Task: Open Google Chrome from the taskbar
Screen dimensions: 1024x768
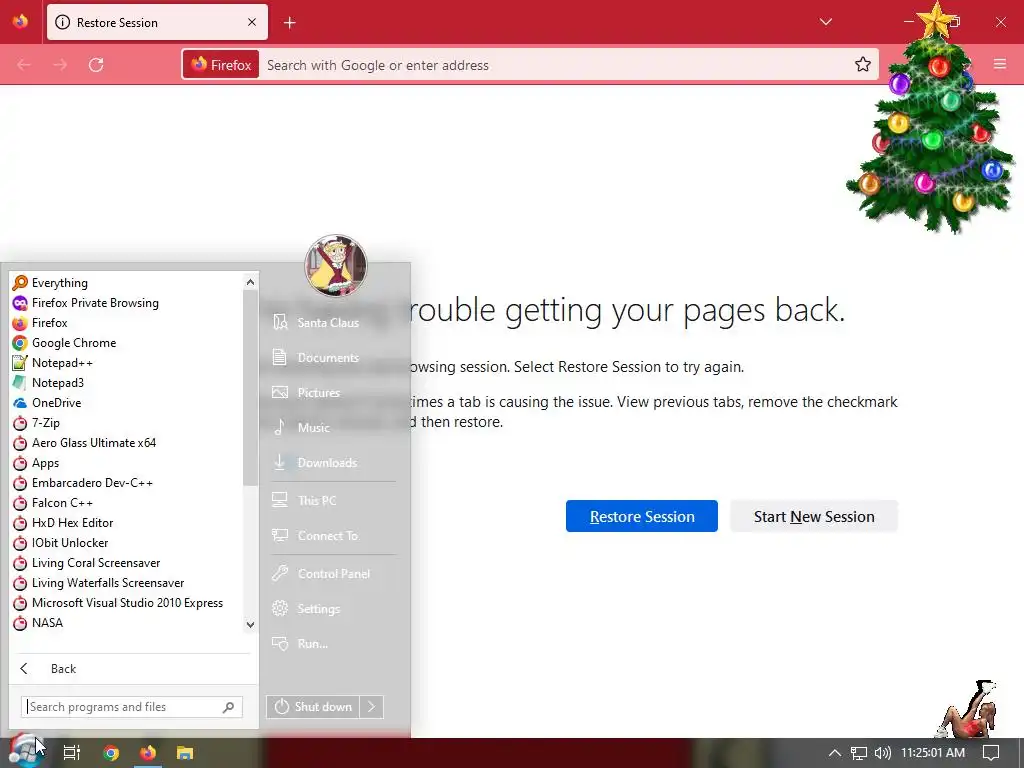Action: click(111, 753)
